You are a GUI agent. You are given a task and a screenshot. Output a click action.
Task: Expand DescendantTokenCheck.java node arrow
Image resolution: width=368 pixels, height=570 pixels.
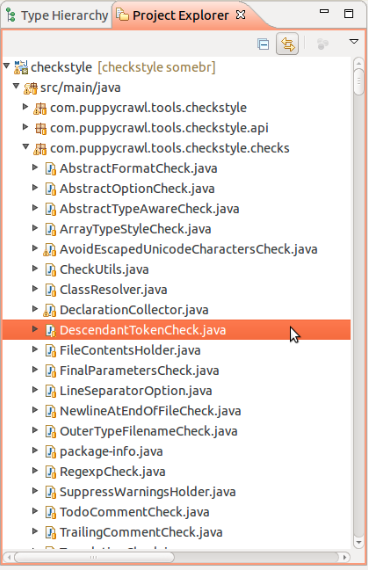coord(35,329)
